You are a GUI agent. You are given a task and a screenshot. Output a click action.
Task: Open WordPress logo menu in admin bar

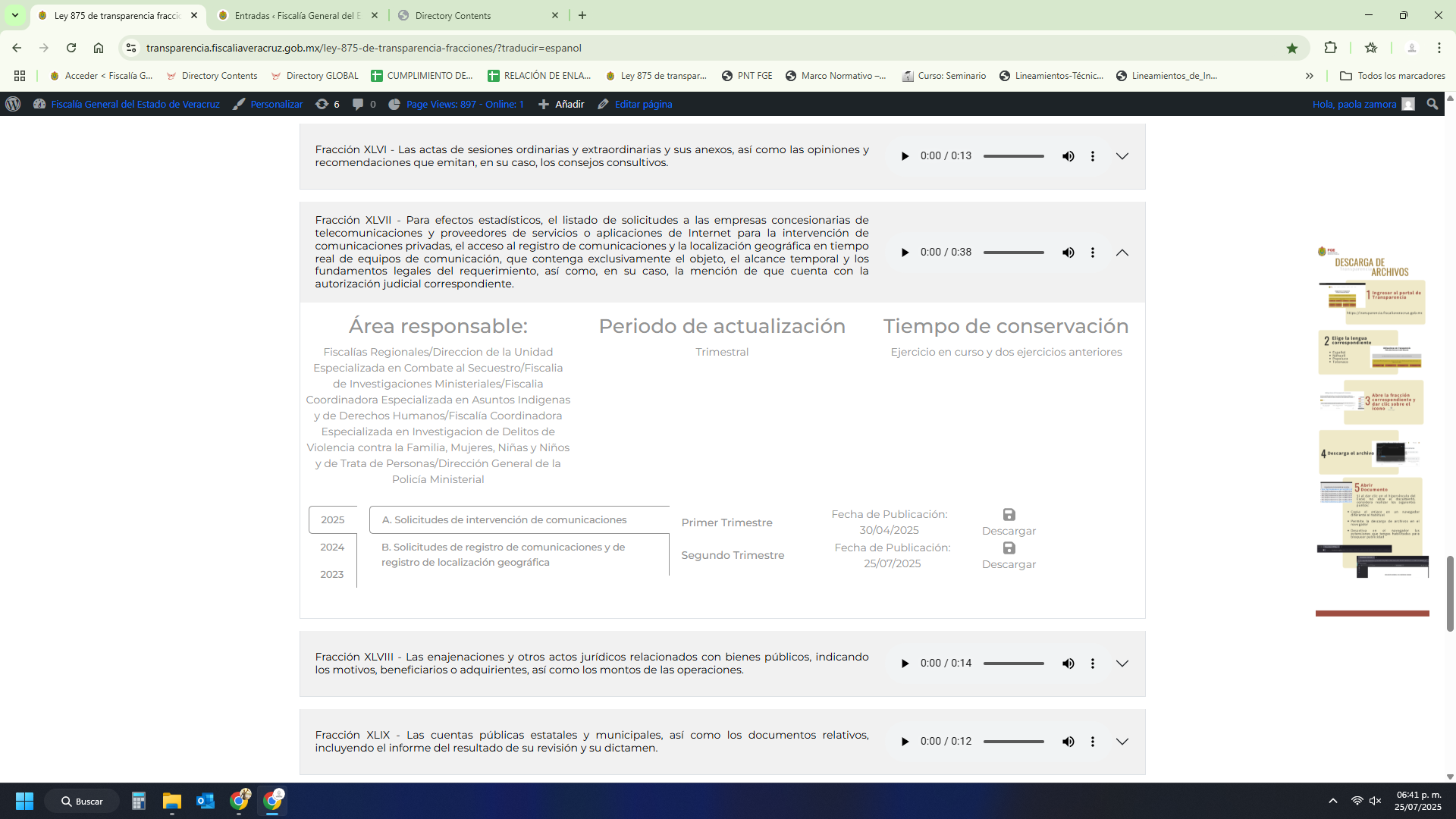click(13, 105)
